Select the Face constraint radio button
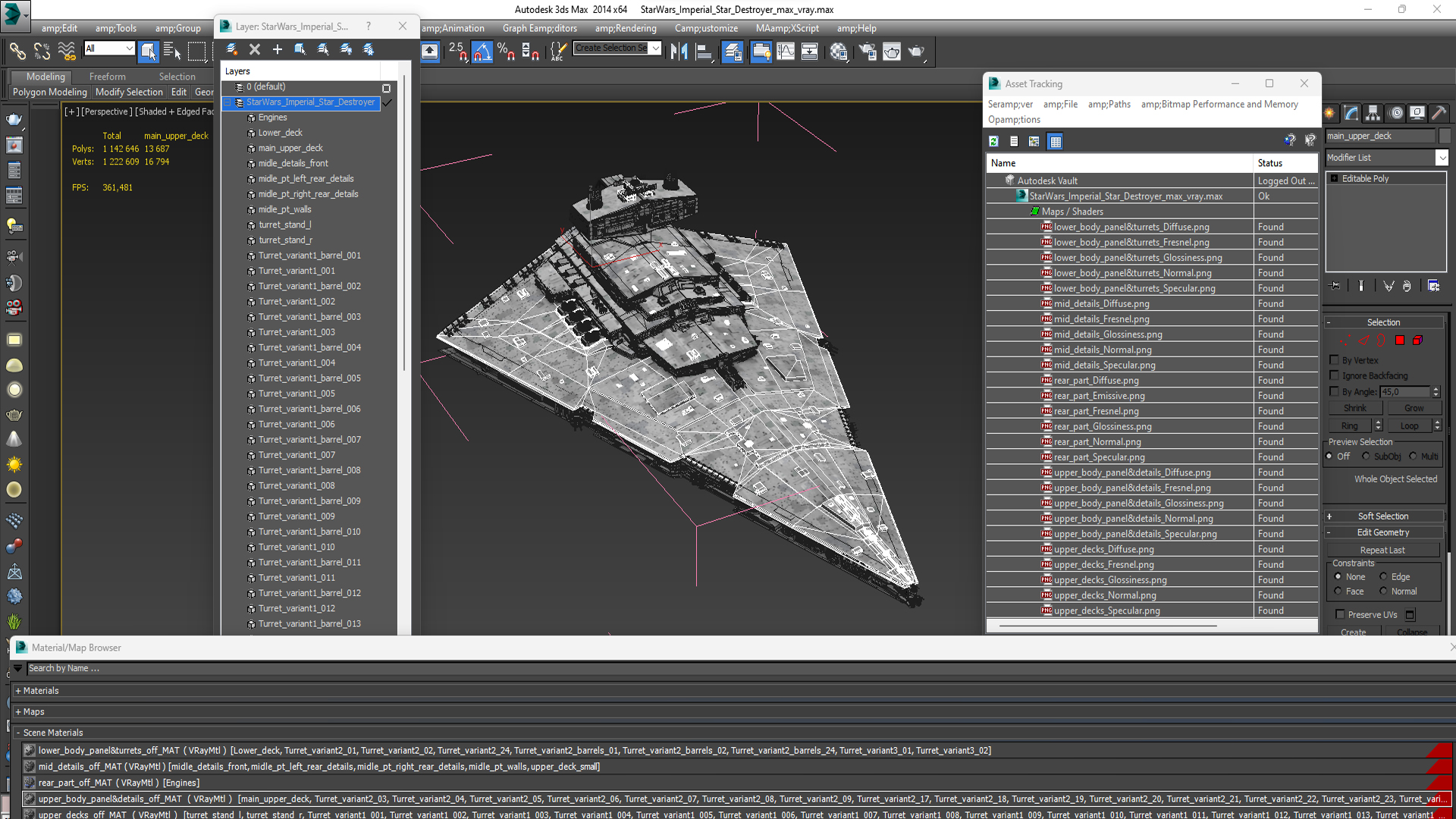This screenshot has width=1456, height=819. [x=1338, y=591]
